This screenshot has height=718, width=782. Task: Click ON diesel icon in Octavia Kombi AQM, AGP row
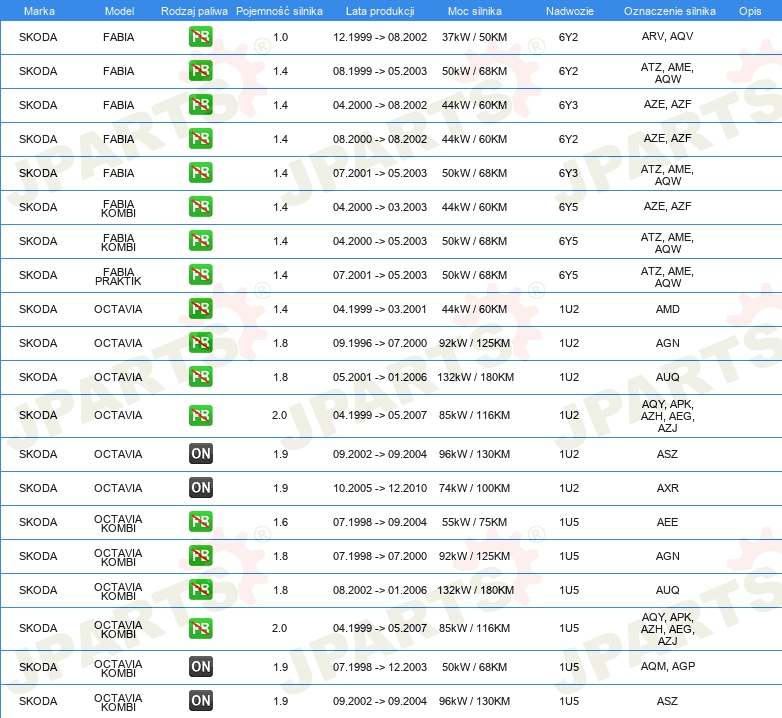point(200,667)
